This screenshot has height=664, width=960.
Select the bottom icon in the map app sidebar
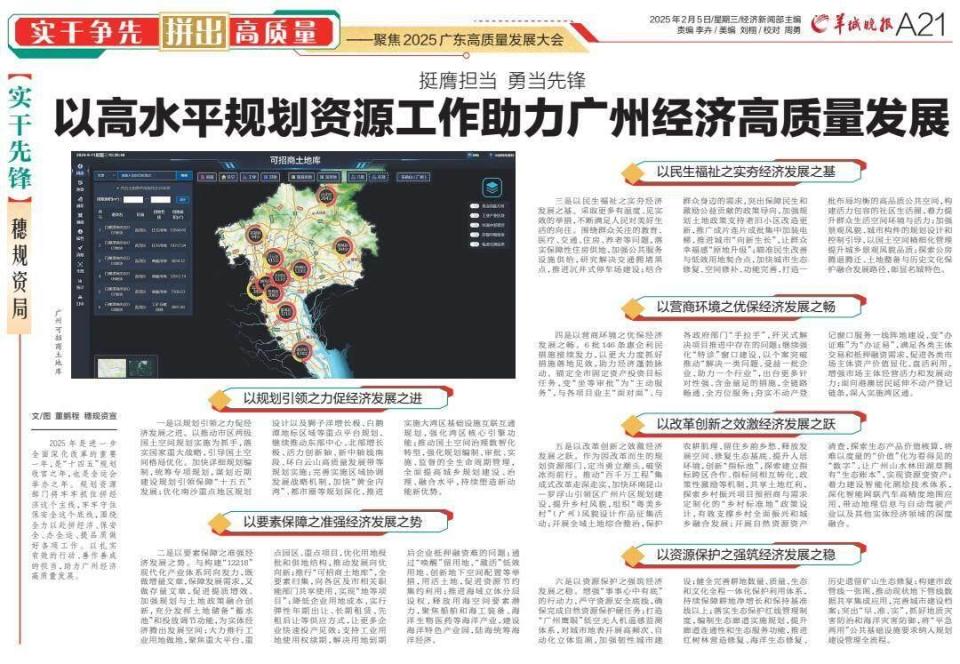click(x=80, y=300)
